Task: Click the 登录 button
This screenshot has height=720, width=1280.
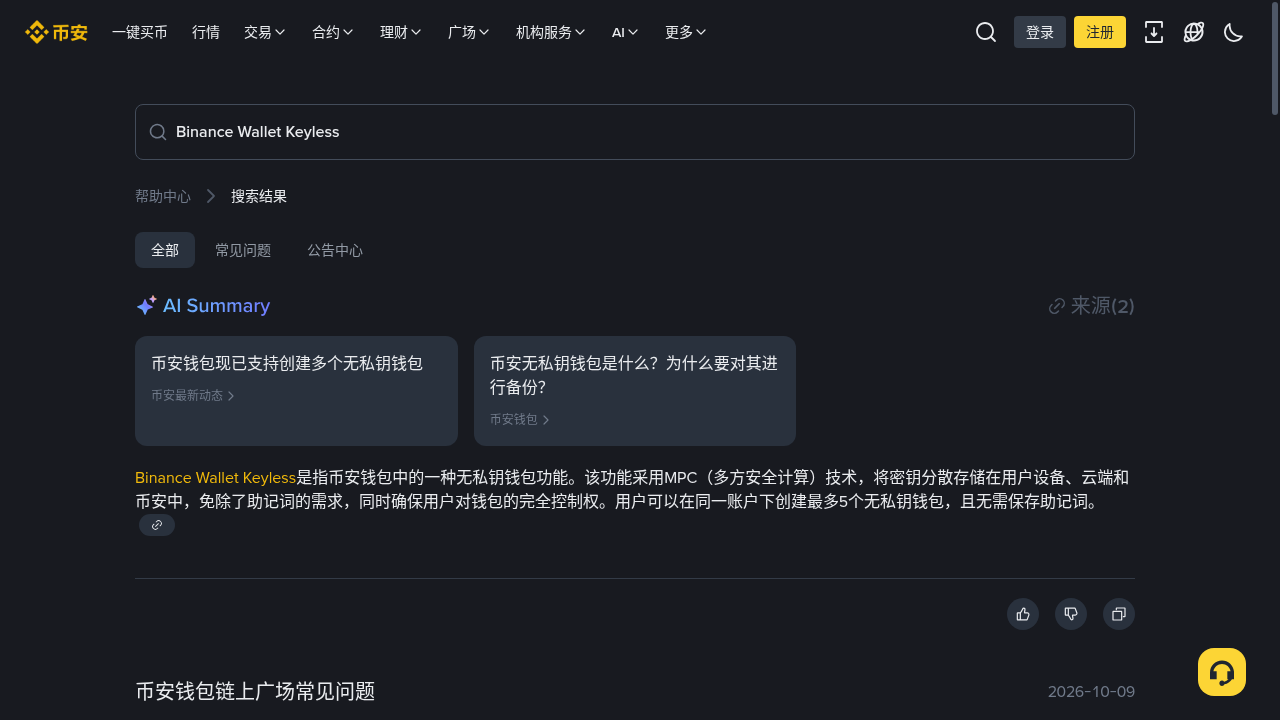Action: coord(1040,32)
